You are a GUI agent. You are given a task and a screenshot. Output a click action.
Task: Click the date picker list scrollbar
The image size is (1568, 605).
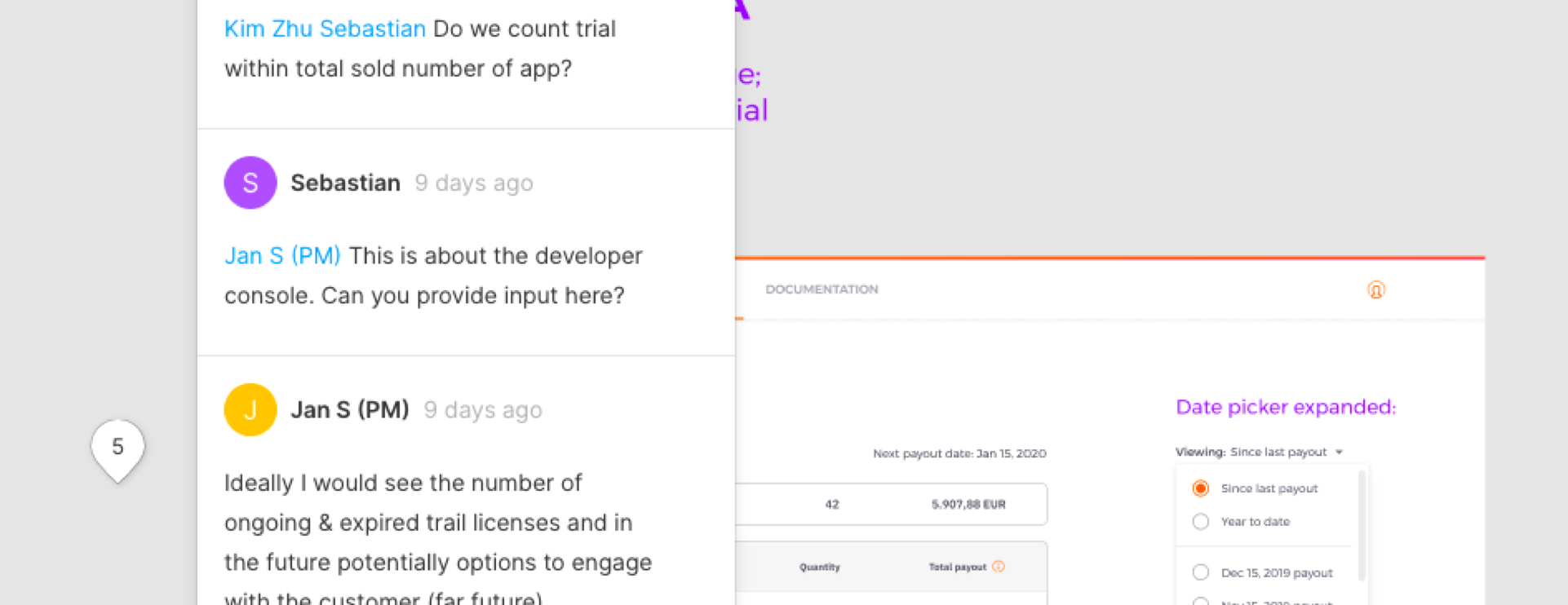(x=1361, y=526)
